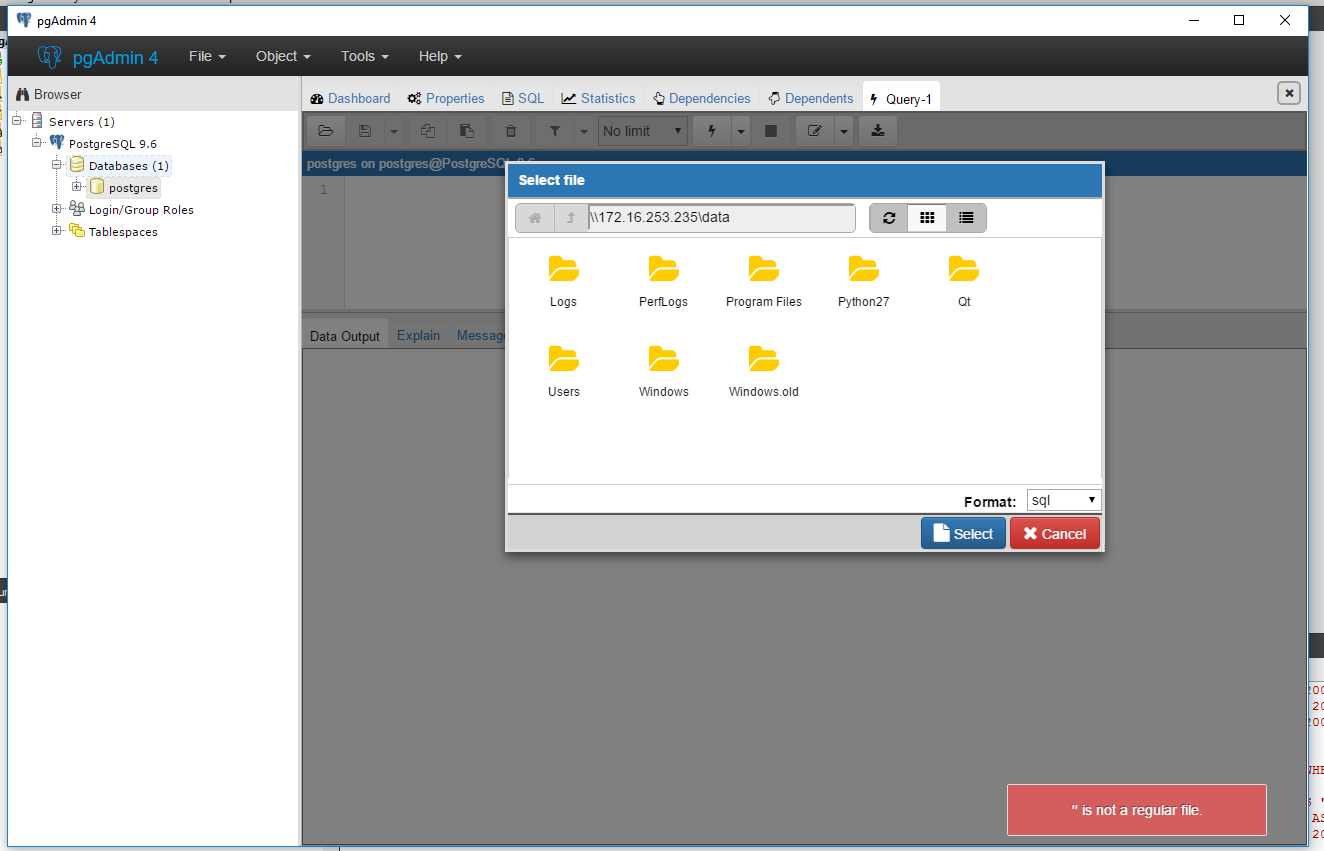Open the Format sql dropdown

click(x=1064, y=500)
